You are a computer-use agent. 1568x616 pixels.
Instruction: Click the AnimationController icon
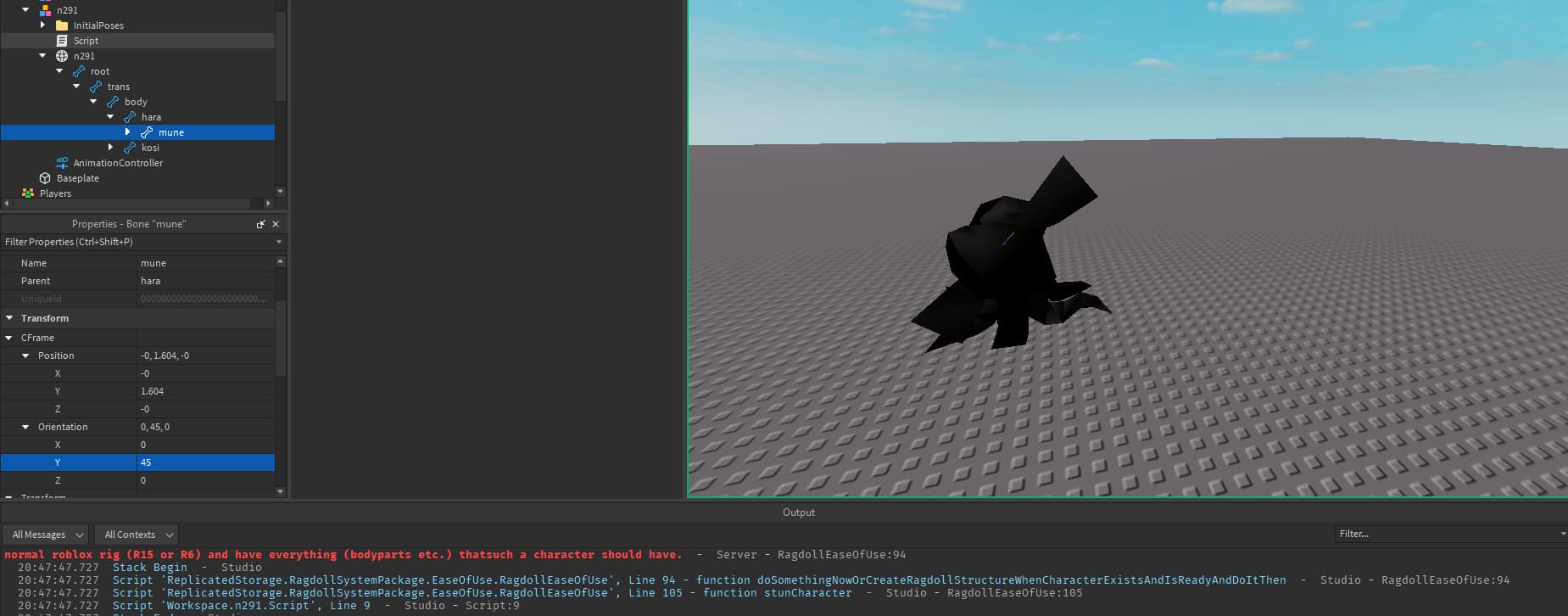coord(62,163)
